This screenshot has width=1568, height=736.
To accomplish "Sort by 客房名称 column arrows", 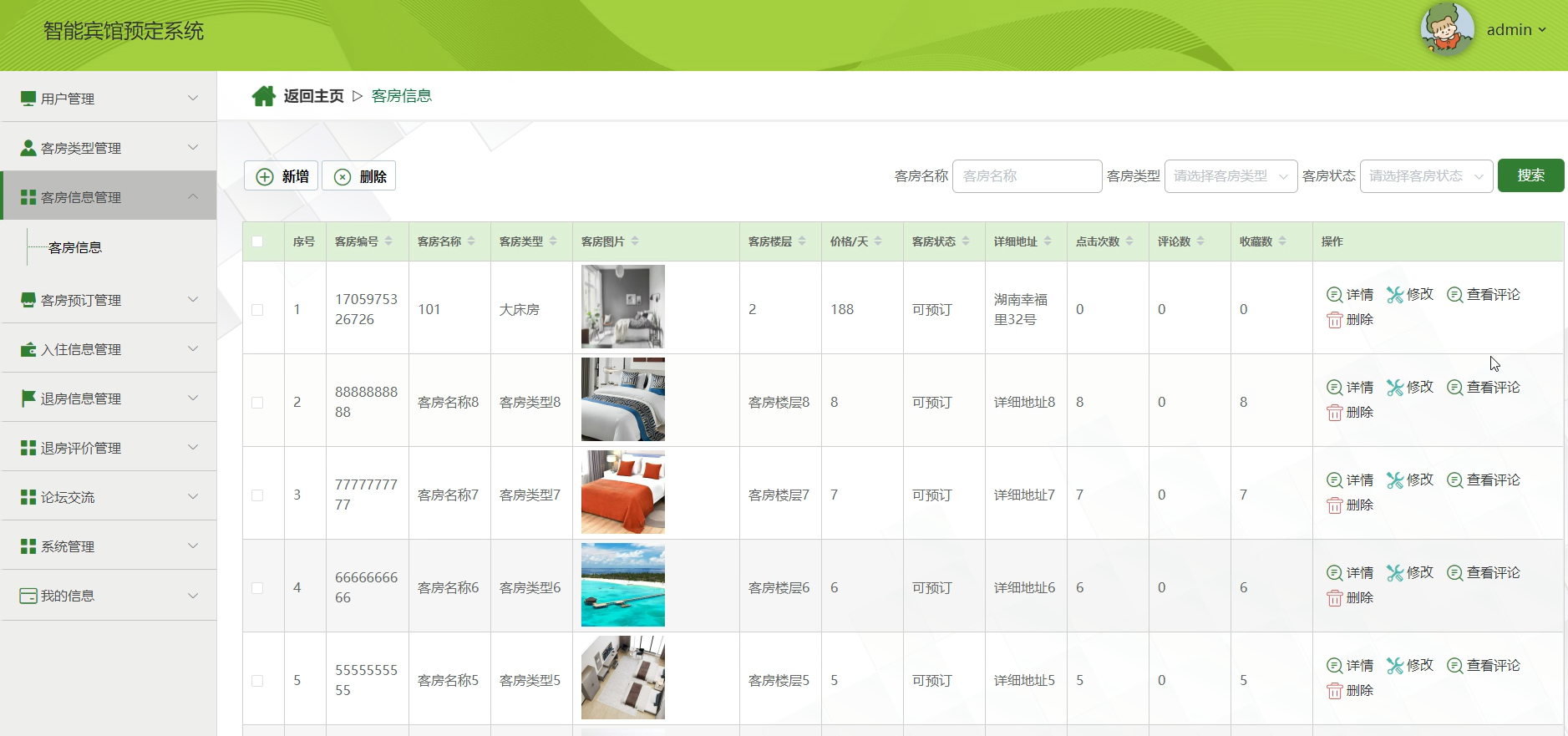I will click(x=471, y=241).
